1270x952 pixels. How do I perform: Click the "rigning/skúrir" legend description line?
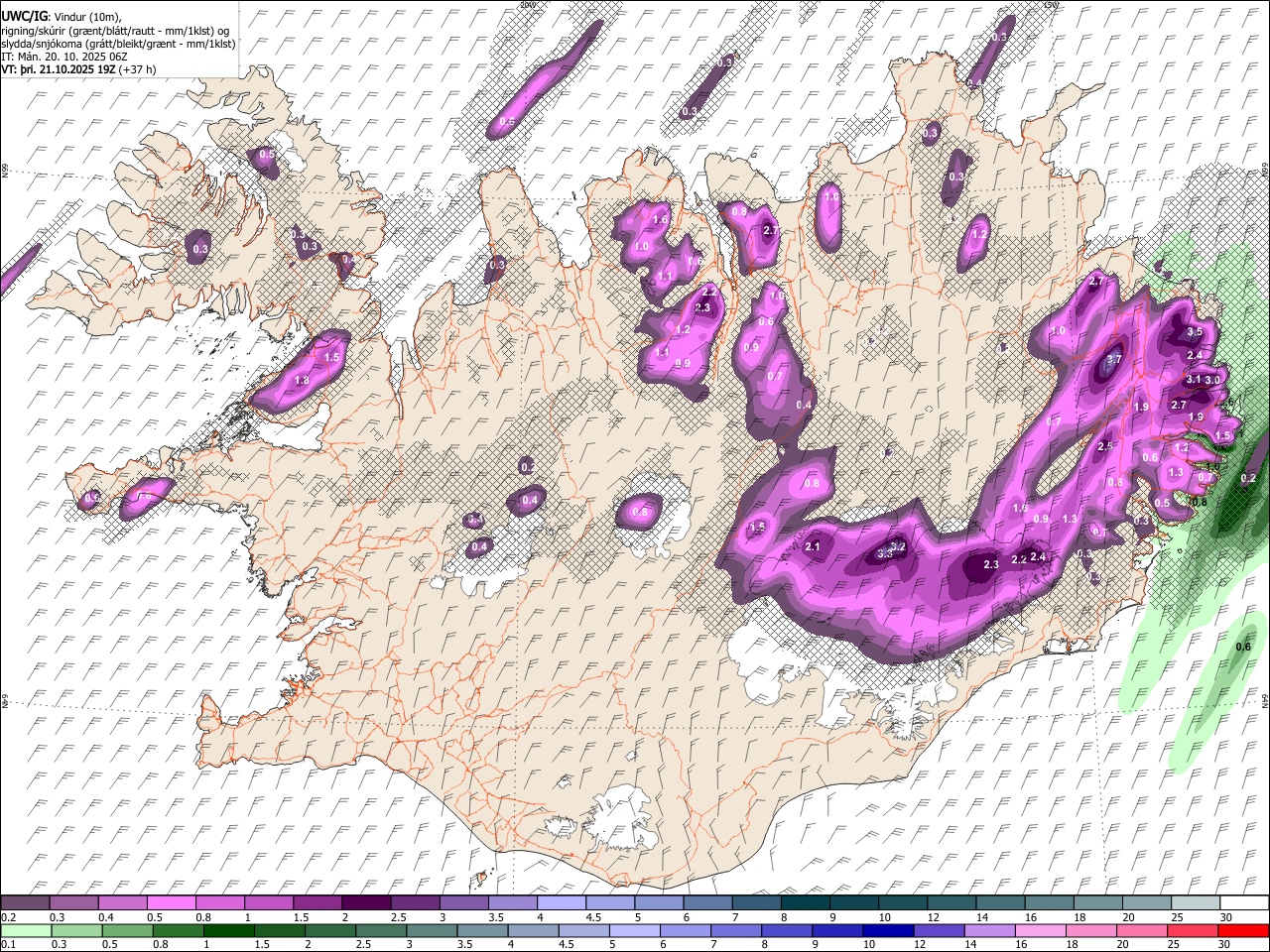pyautogui.click(x=117, y=31)
